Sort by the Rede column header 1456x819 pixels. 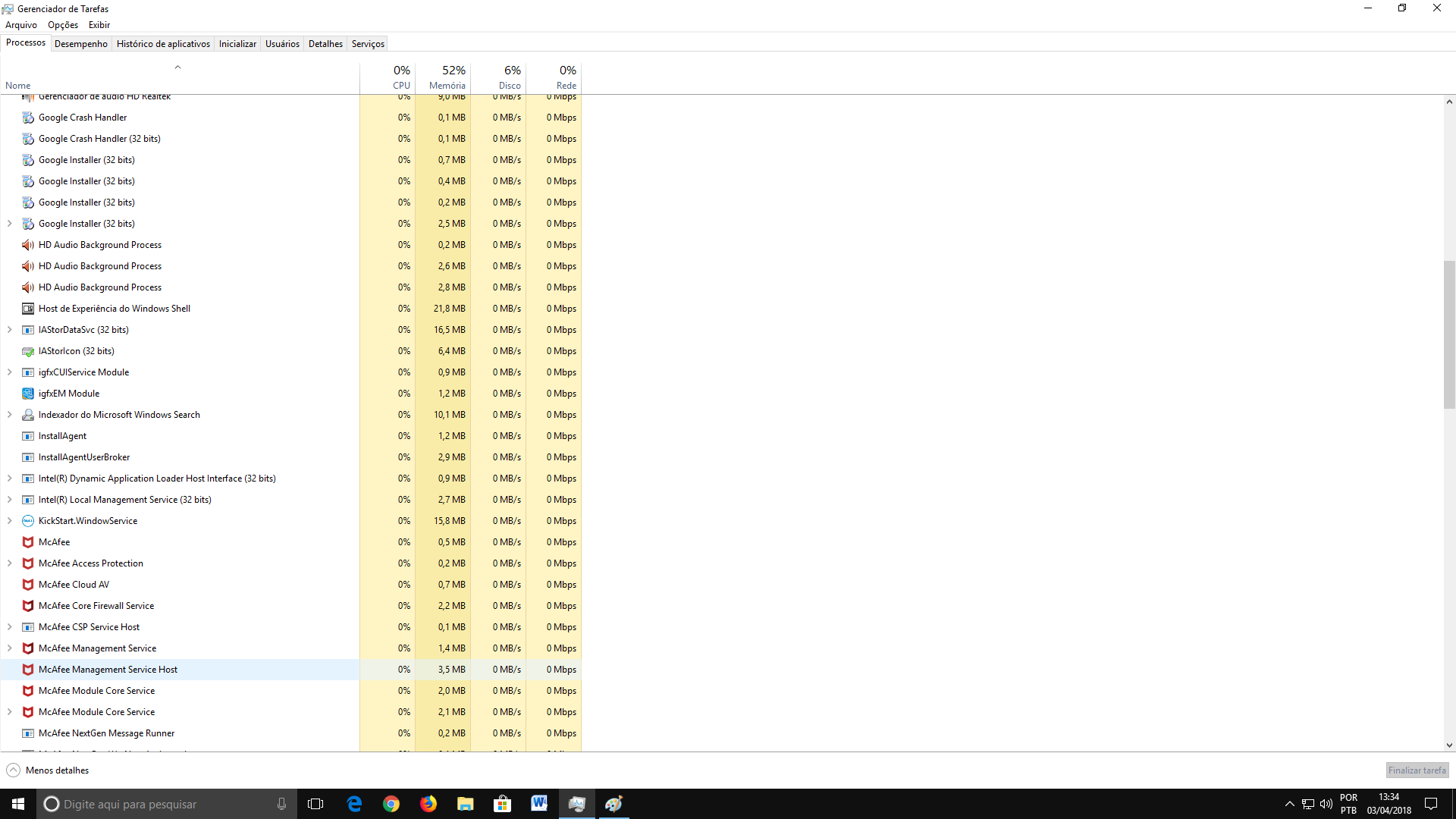[554, 78]
